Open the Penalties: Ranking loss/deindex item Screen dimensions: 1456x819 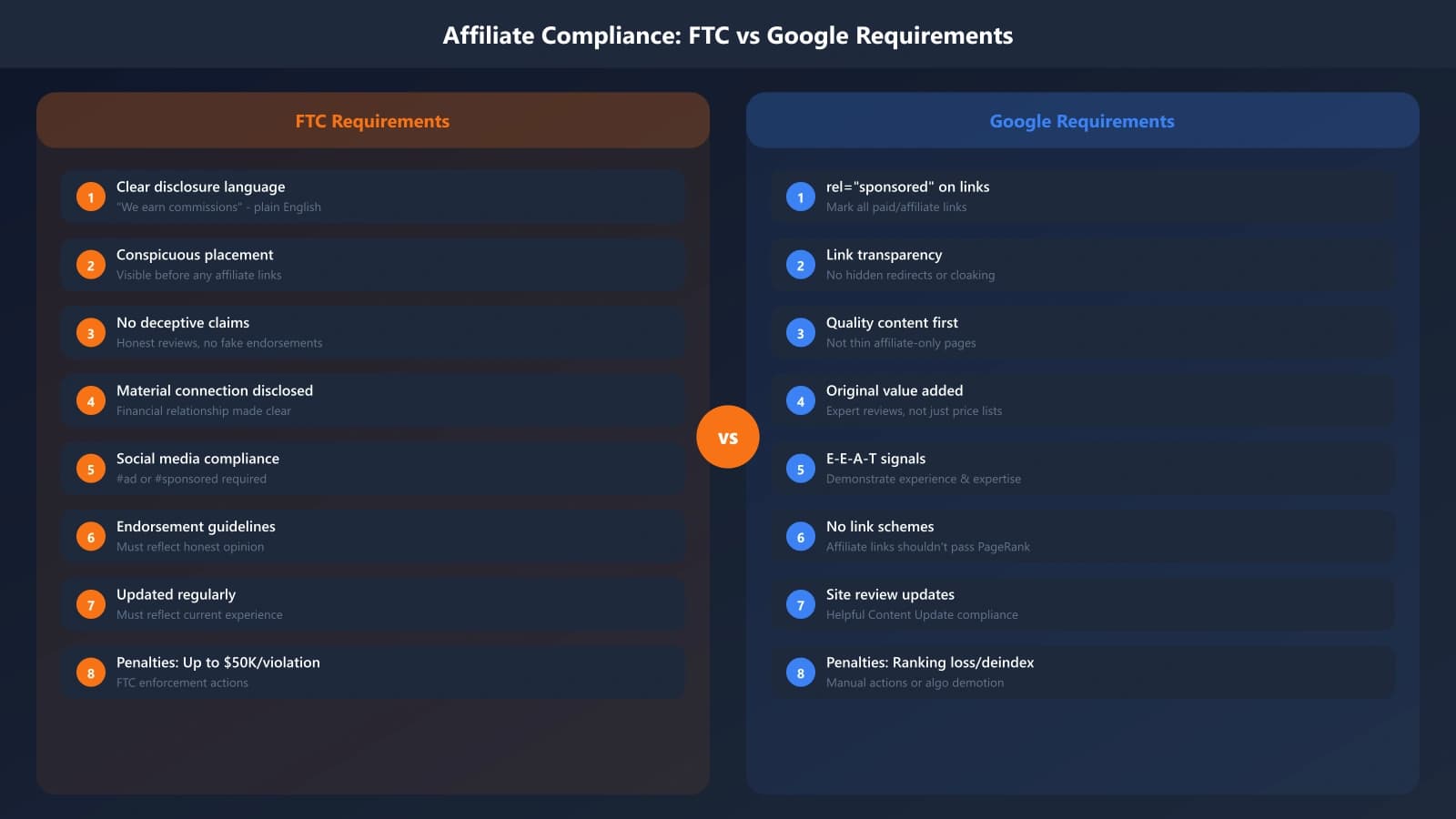tap(1083, 672)
